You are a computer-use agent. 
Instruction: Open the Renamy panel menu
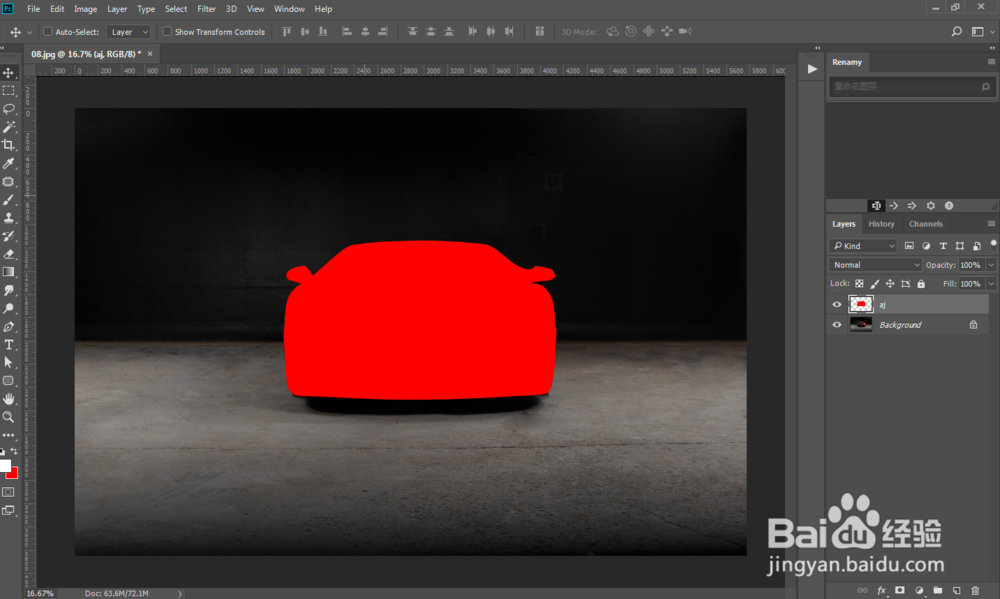(x=991, y=62)
